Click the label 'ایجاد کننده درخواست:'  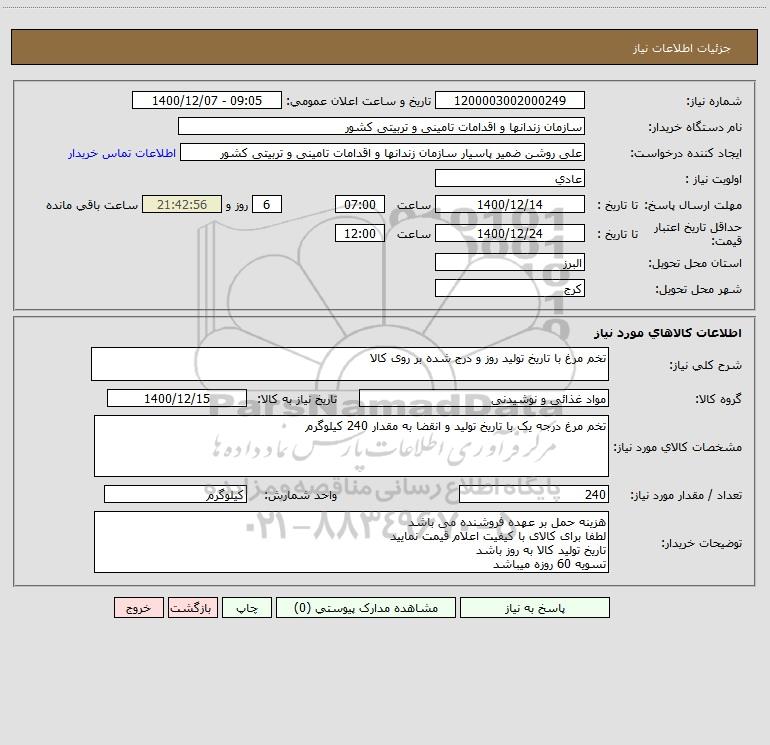point(686,153)
